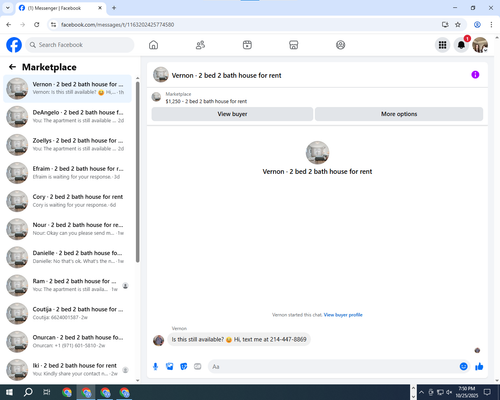The width and height of the screenshot is (500, 400).
Task: Click the View buyer button
Action: 232,114
